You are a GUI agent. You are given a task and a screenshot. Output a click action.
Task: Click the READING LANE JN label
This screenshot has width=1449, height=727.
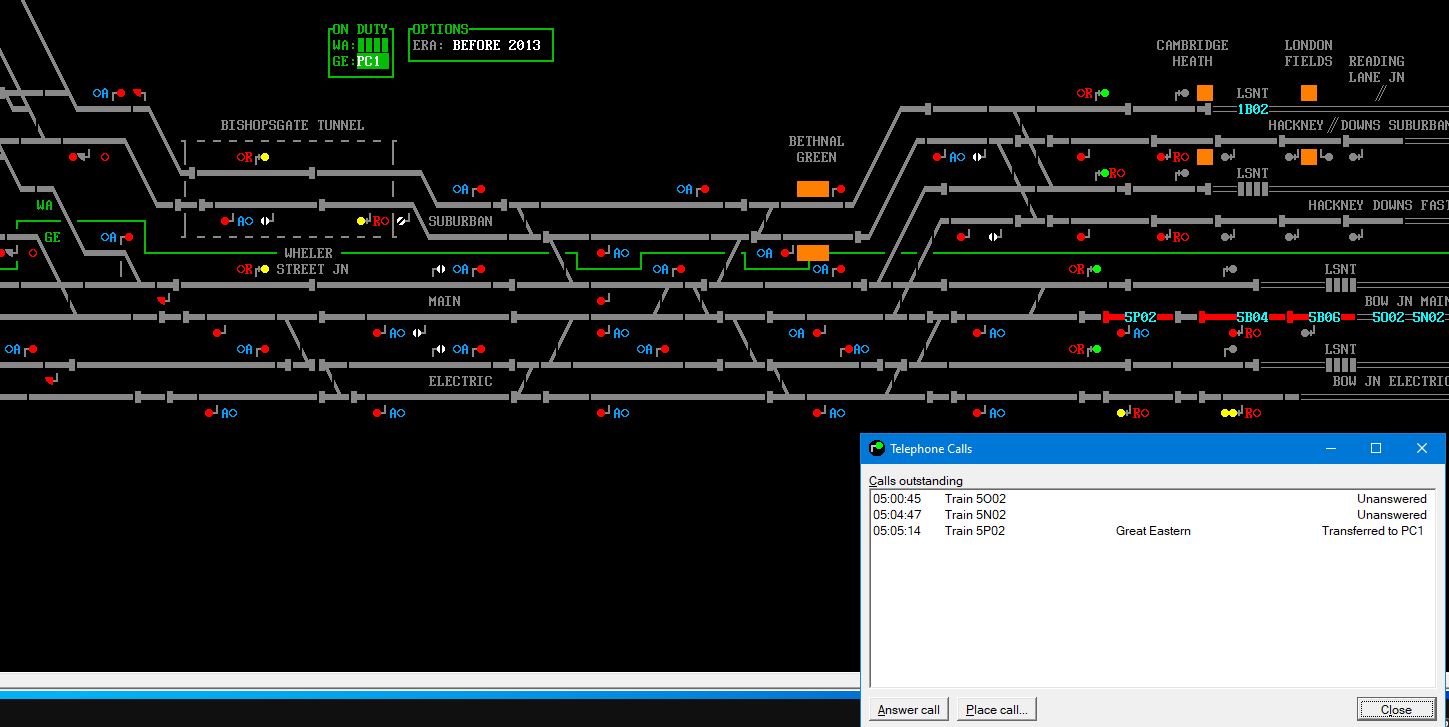1377,69
